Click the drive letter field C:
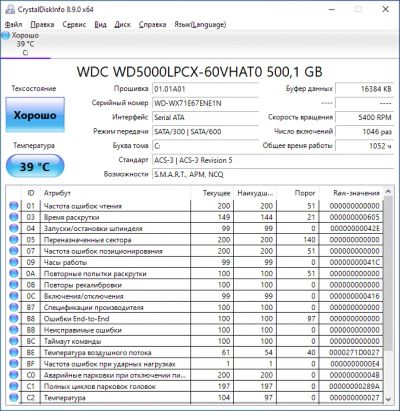 click(205, 146)
